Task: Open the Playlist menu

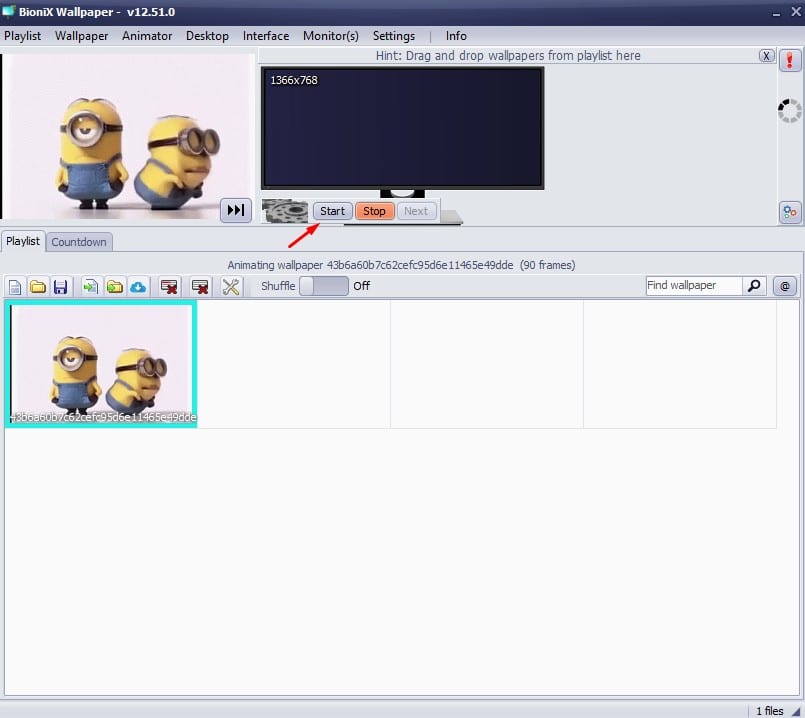Action: point(22,36)
